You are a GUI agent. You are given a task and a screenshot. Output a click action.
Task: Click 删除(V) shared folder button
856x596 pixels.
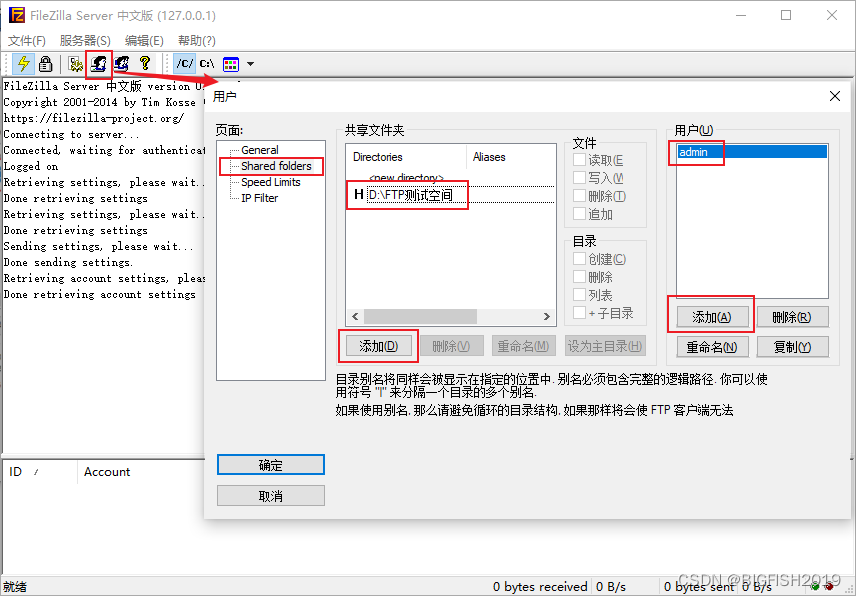coord(451,345)
